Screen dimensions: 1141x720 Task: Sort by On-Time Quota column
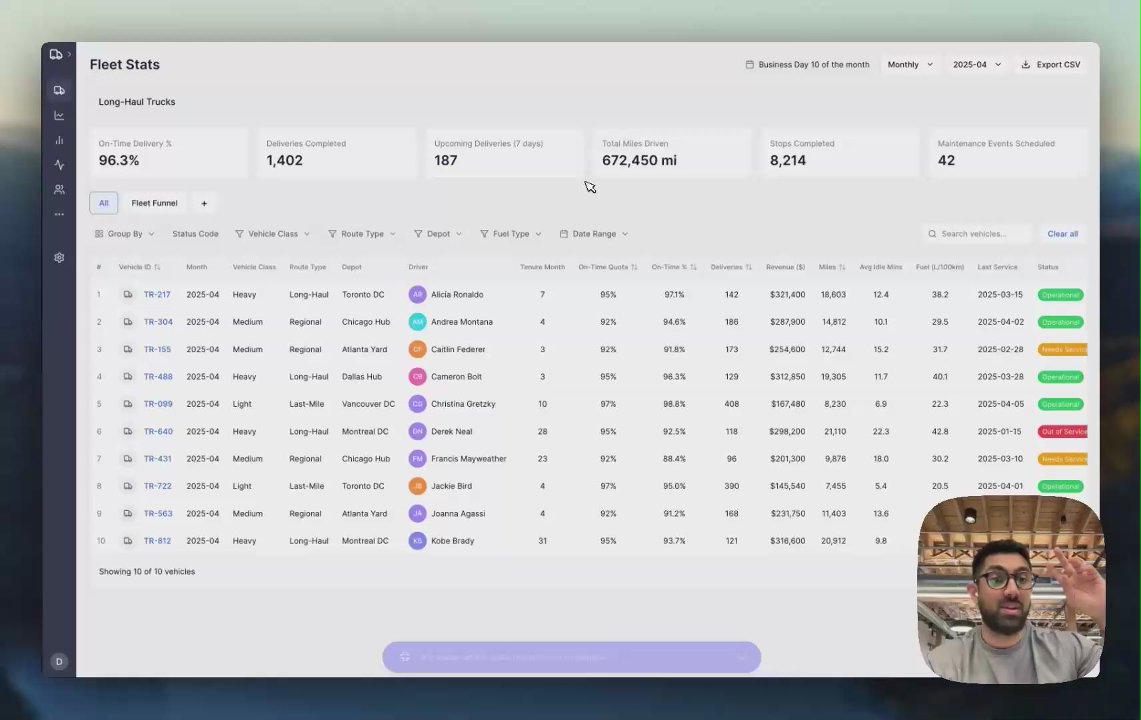(x=608, y=267)
